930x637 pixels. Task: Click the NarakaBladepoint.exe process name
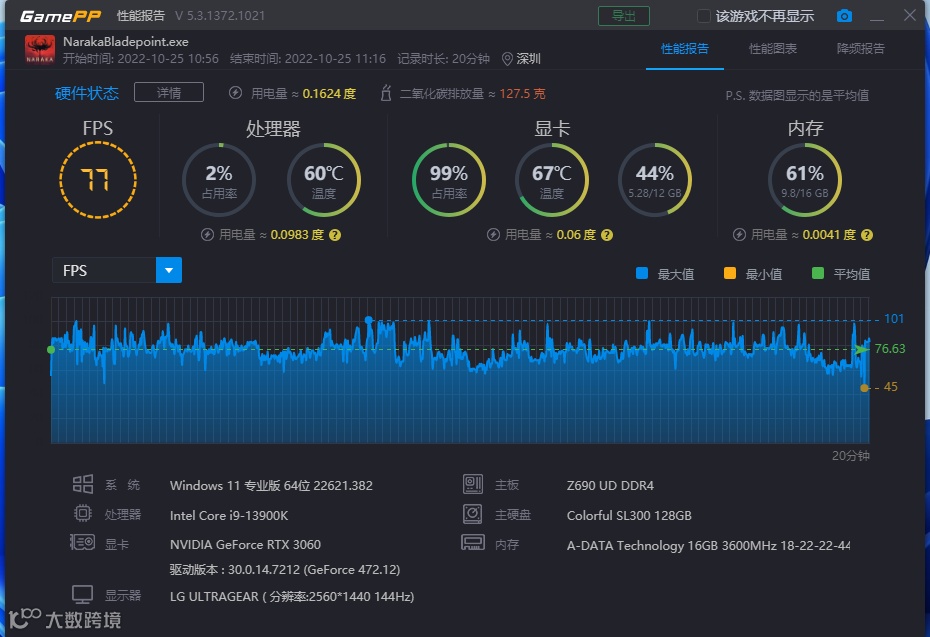tap(126, 42)
